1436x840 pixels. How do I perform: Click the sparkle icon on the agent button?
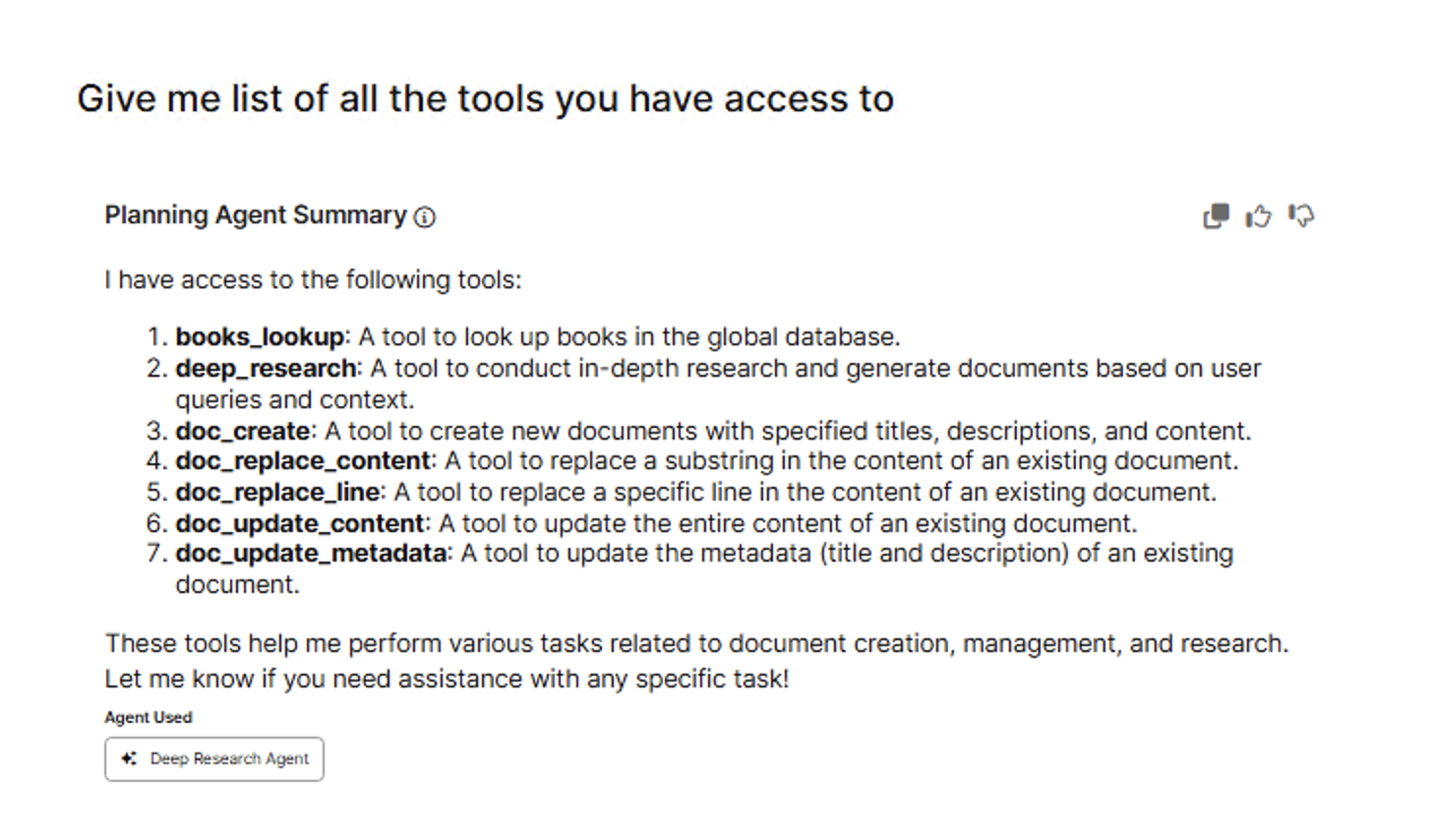(128, 758)
